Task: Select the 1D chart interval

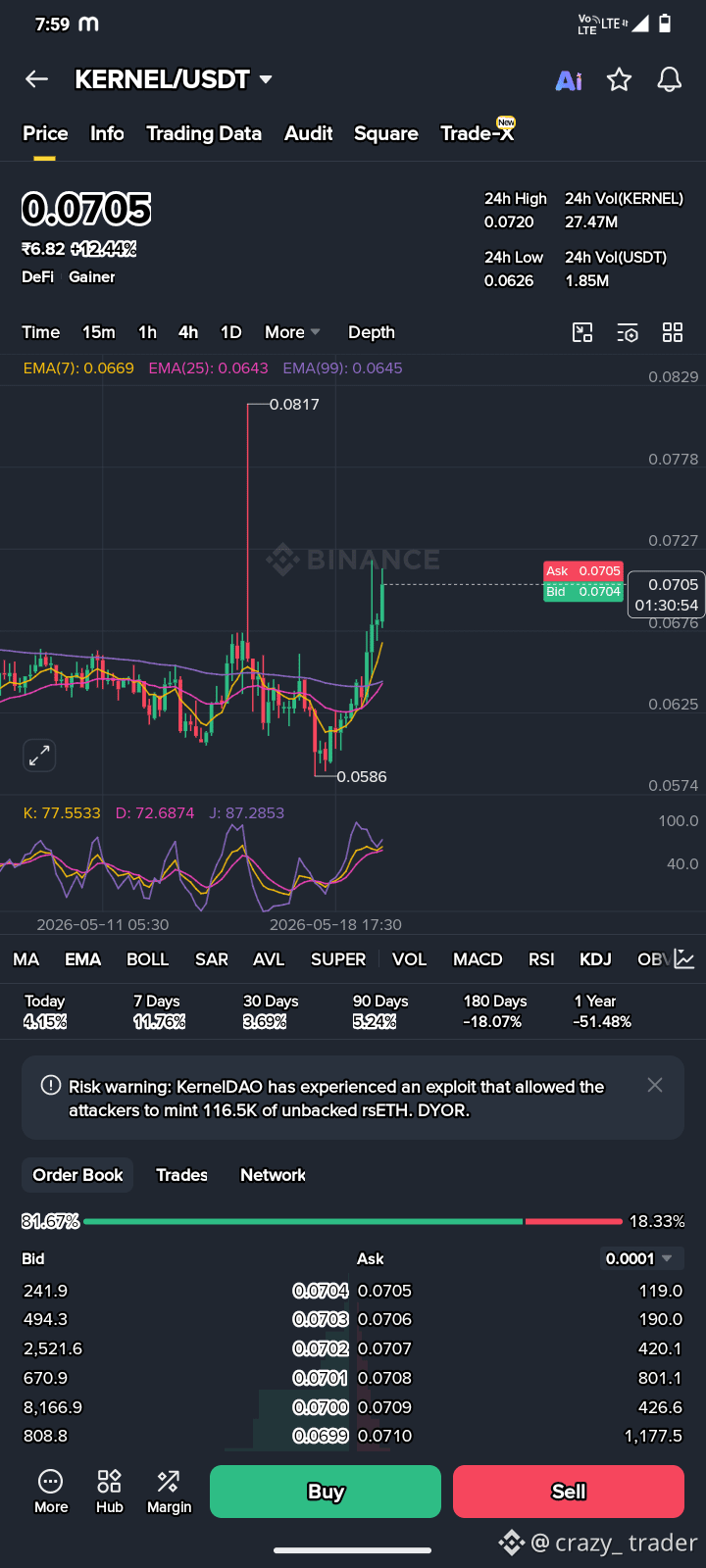Action: pos(230,332)
